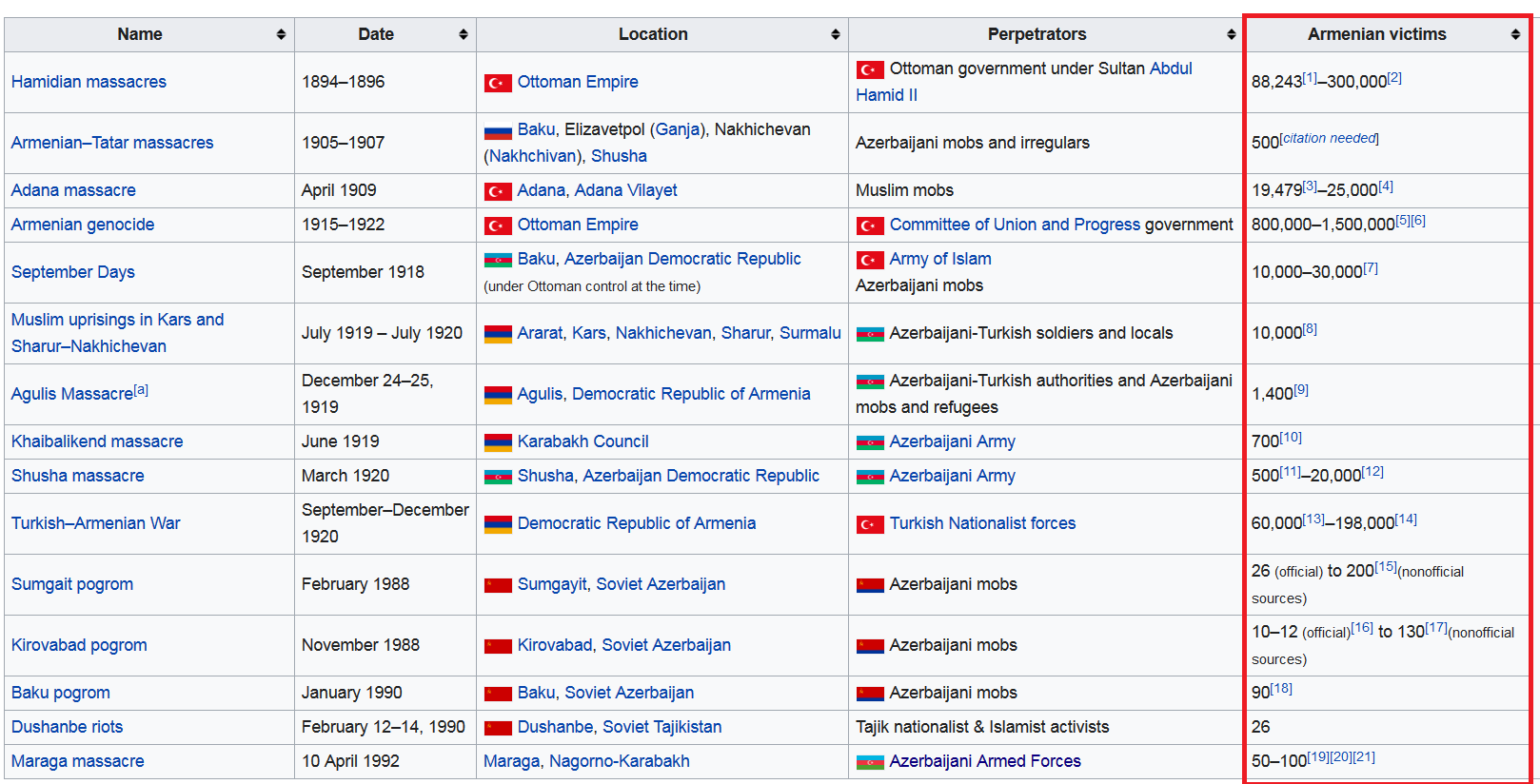This screenshot has width=1540, height=784.
Task: Open the Armenian genocide article
Action: tap(83, 225)
